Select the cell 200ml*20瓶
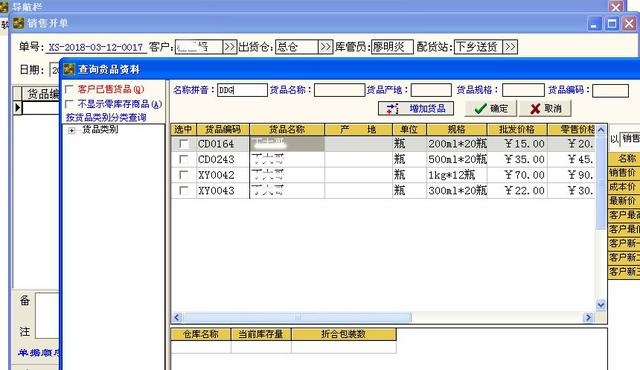640x370 pixels. tap(457, 144)
